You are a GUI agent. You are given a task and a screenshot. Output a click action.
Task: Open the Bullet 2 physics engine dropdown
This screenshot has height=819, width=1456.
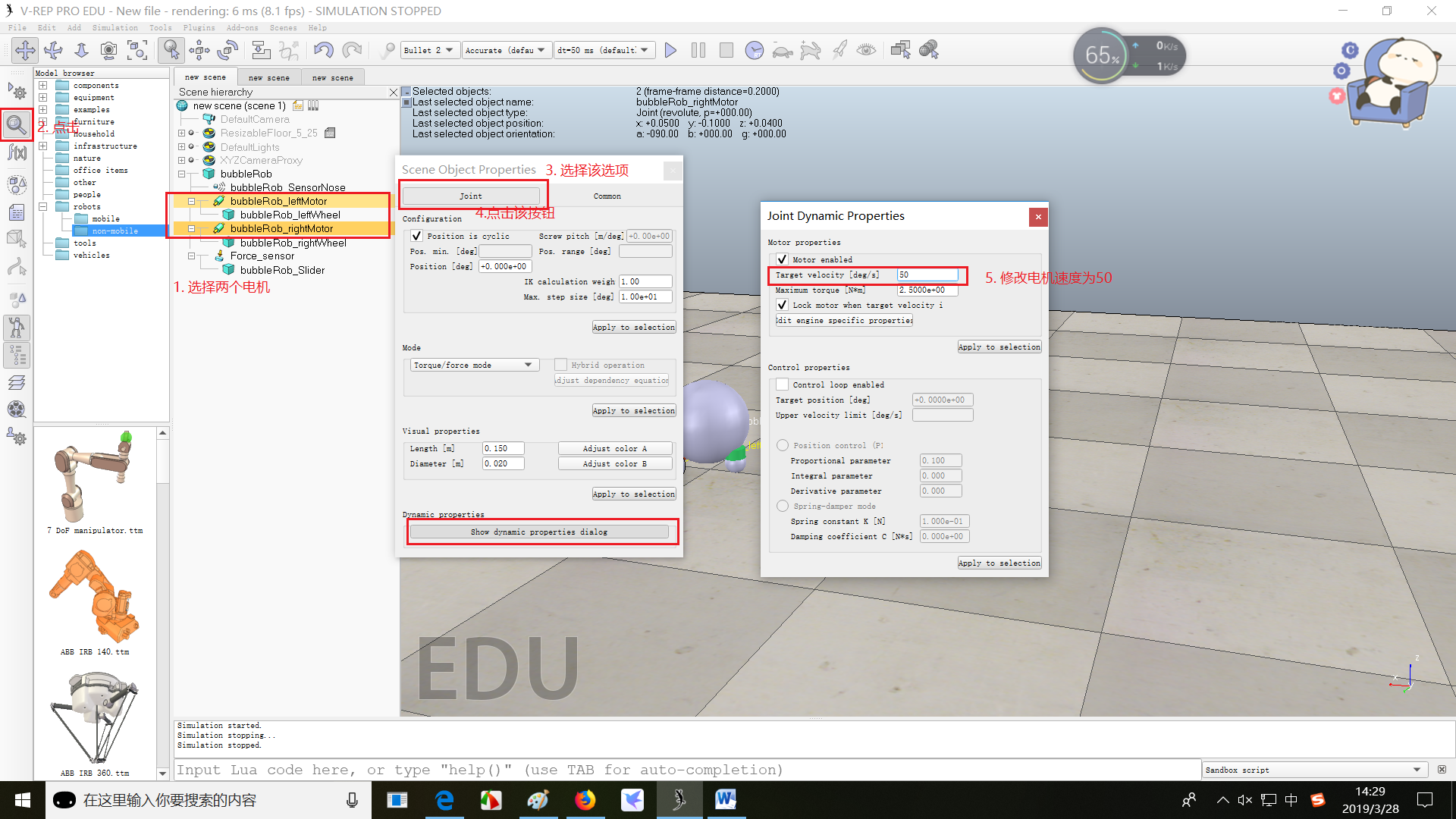tap(429, 50)
